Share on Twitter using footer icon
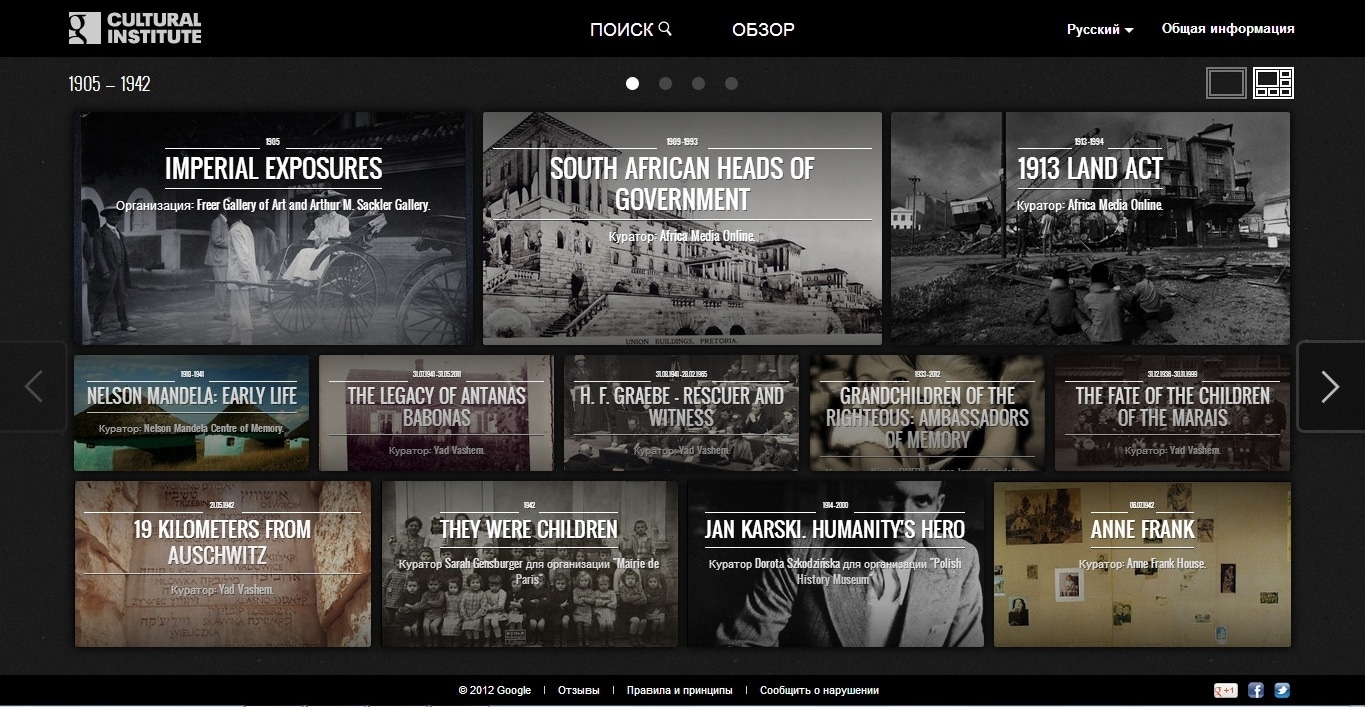Screen dimensions: 1365x707 pyautogui.click(x=1281, y=690)
